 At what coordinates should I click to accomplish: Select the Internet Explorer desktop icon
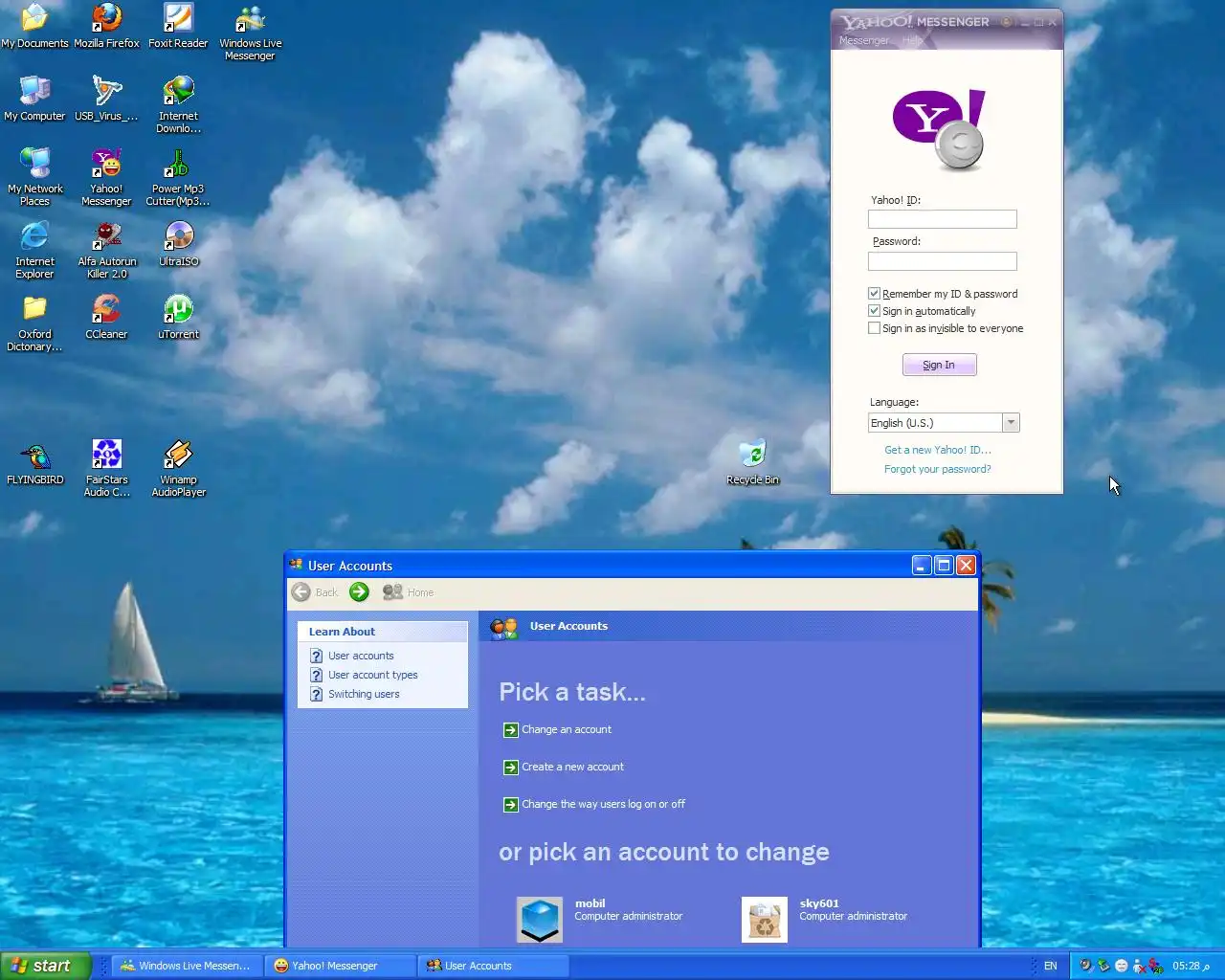tap(34, 250)
